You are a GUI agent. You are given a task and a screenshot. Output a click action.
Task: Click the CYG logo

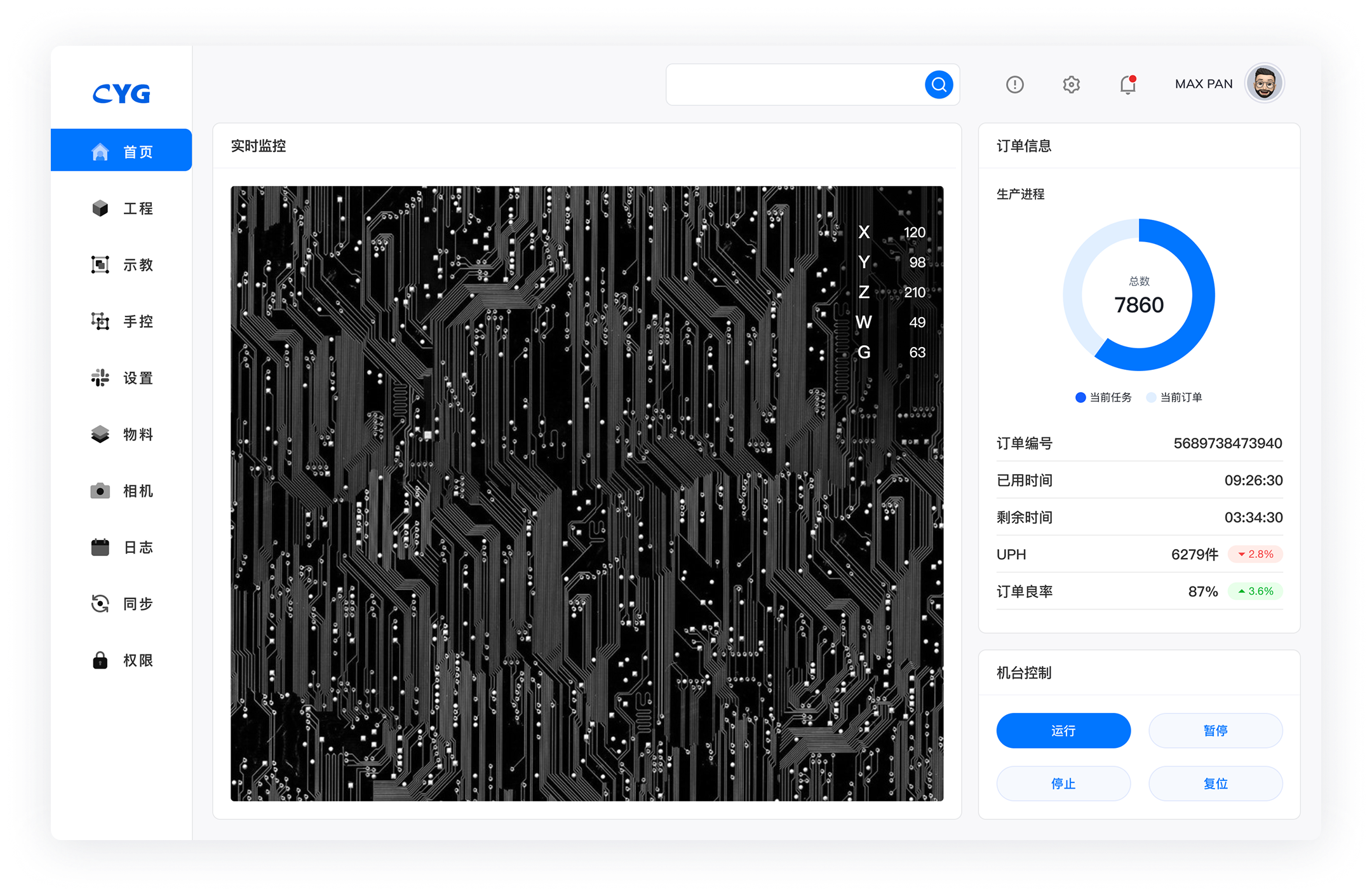[121, 93]
